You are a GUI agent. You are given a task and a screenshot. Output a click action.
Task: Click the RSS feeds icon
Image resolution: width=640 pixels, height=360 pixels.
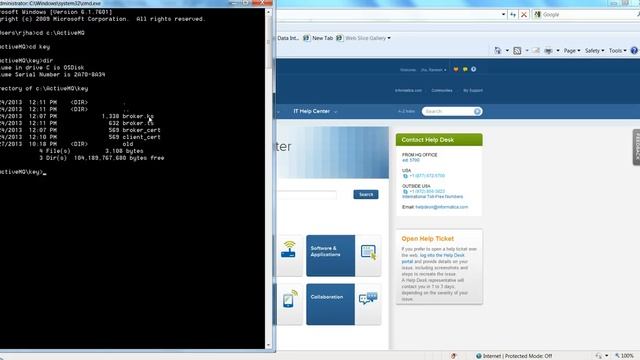[x=517, y=51]
